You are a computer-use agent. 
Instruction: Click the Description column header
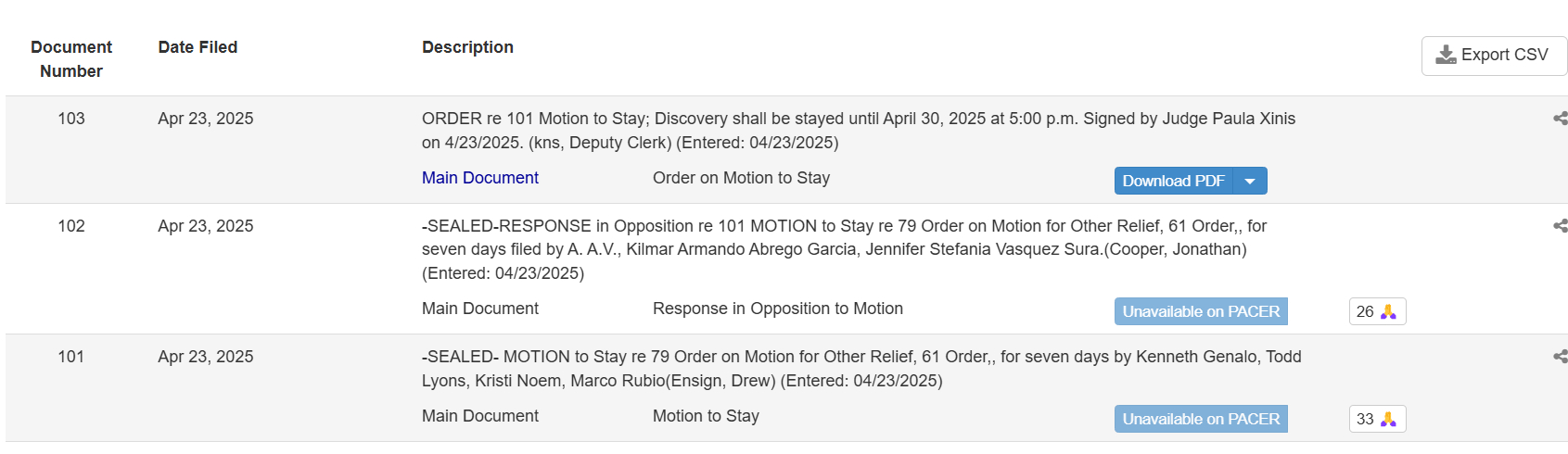[x=467, y=47]
